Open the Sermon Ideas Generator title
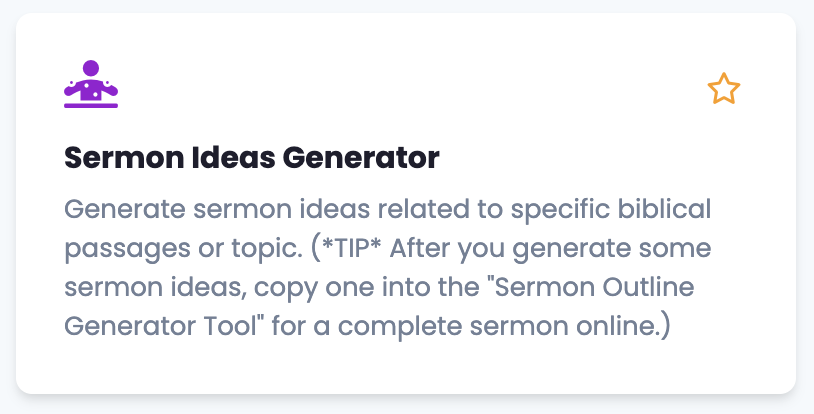Screen dimensions: 814x414 (x=252, y=158)
